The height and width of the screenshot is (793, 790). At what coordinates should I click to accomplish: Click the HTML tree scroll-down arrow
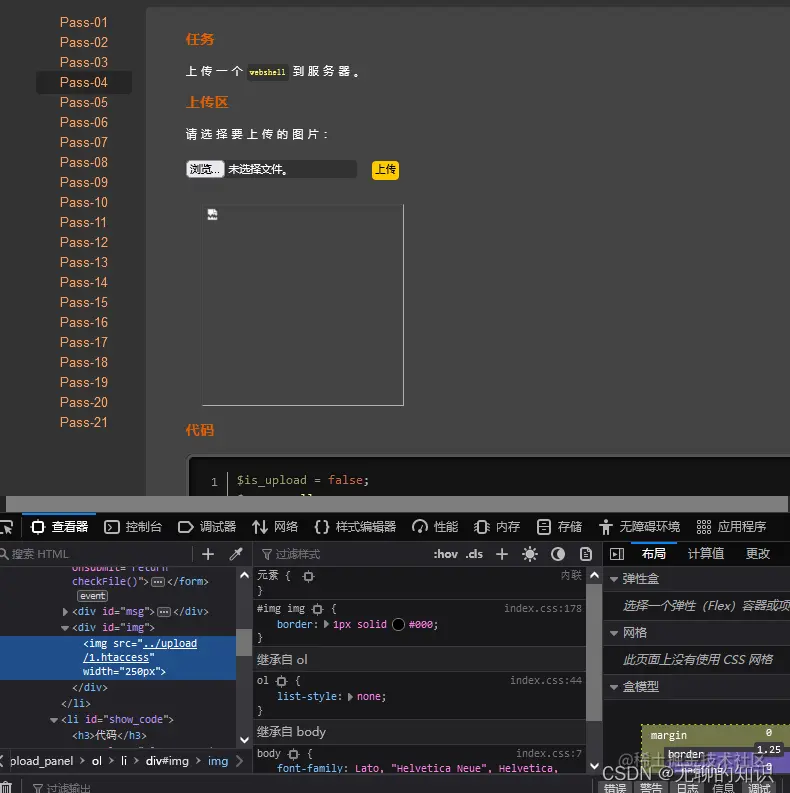point(244,740)
